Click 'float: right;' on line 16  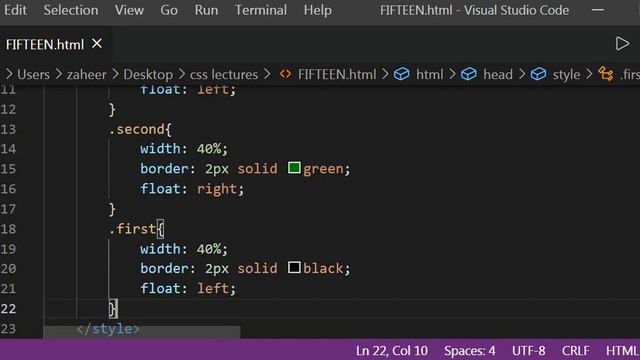[192, 189]
